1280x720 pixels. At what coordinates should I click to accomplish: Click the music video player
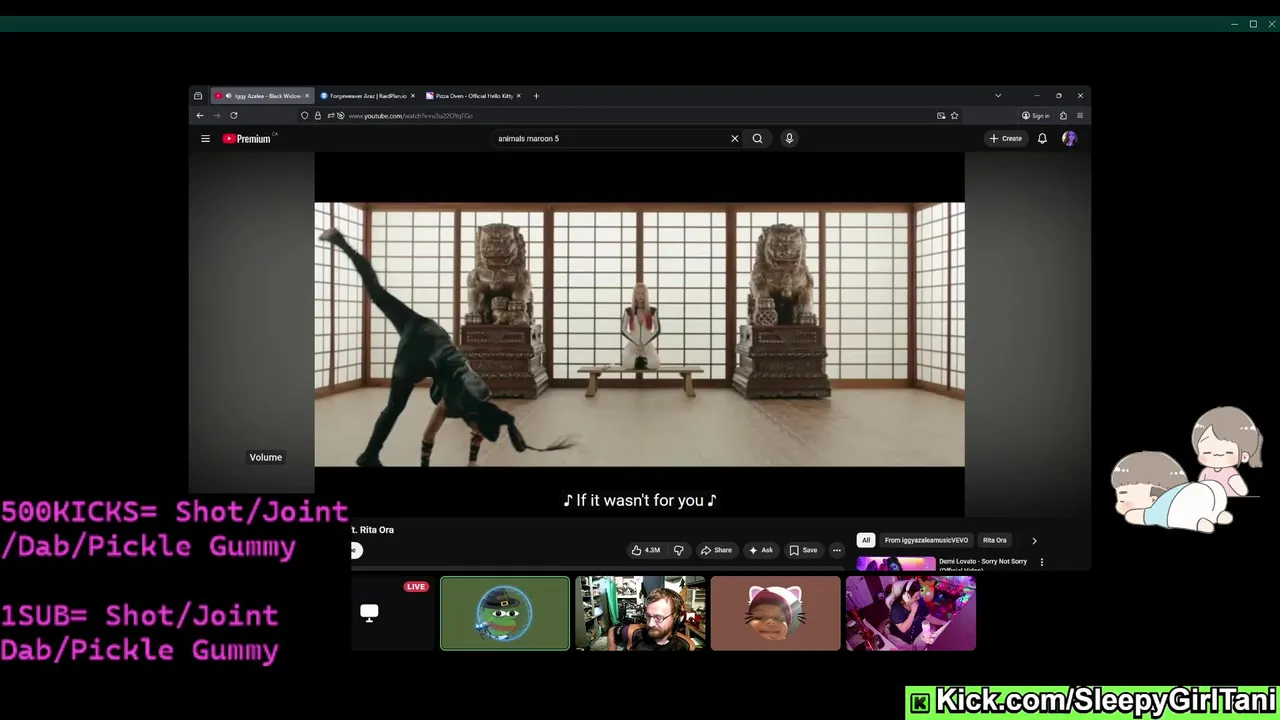(639, 335)
